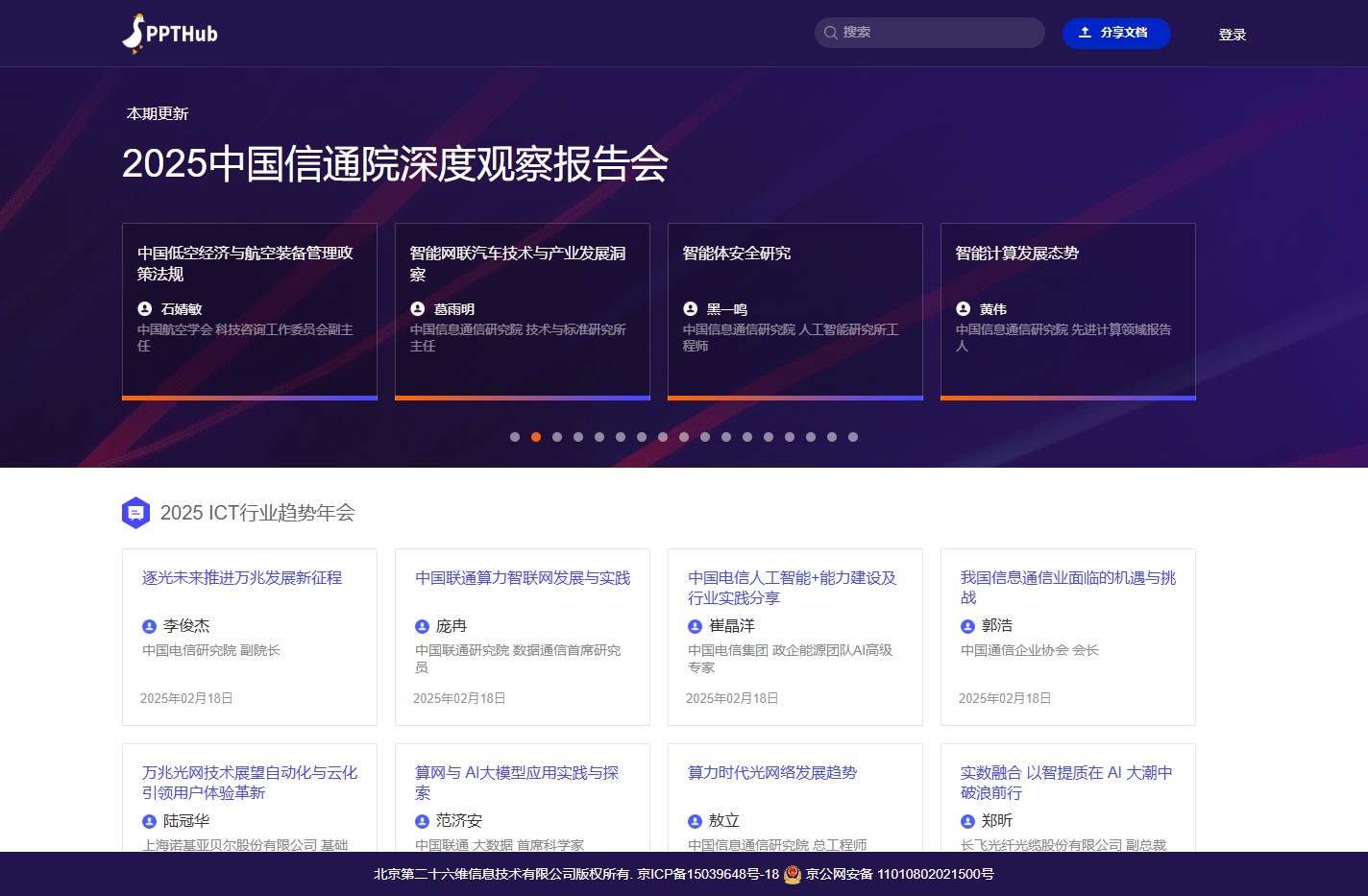Screen dimensions: 1368x896
Task: Click the 搜索 search input field
Action: [x=930, y=33]
